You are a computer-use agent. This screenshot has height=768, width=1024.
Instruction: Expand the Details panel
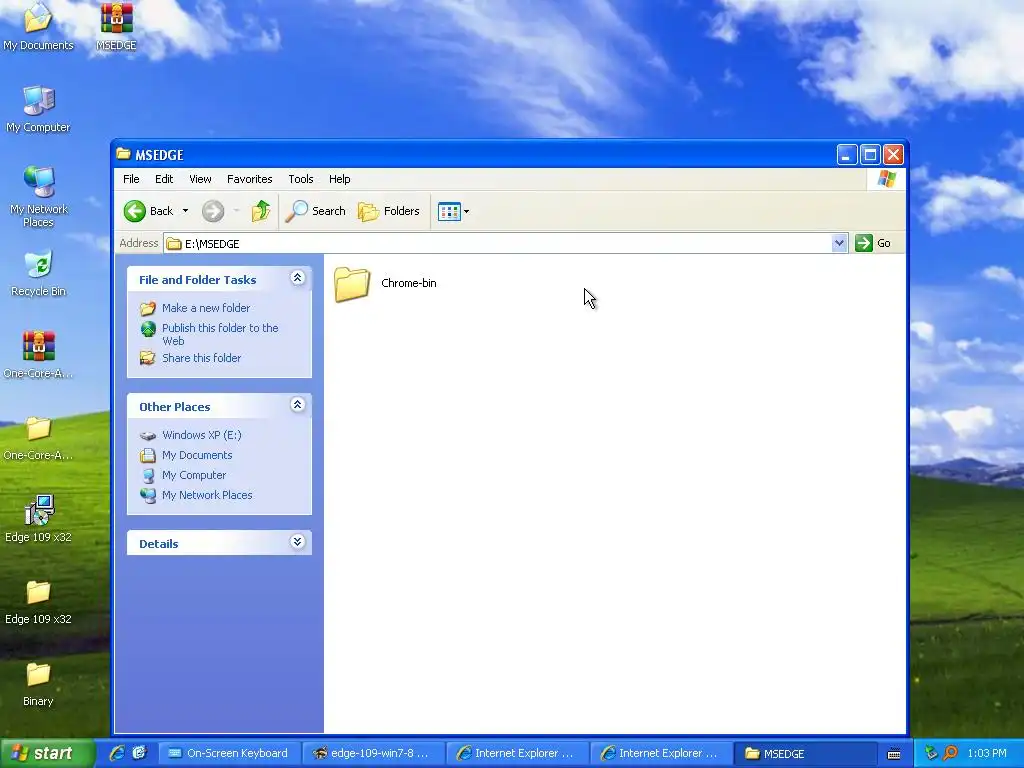point(297,542)
